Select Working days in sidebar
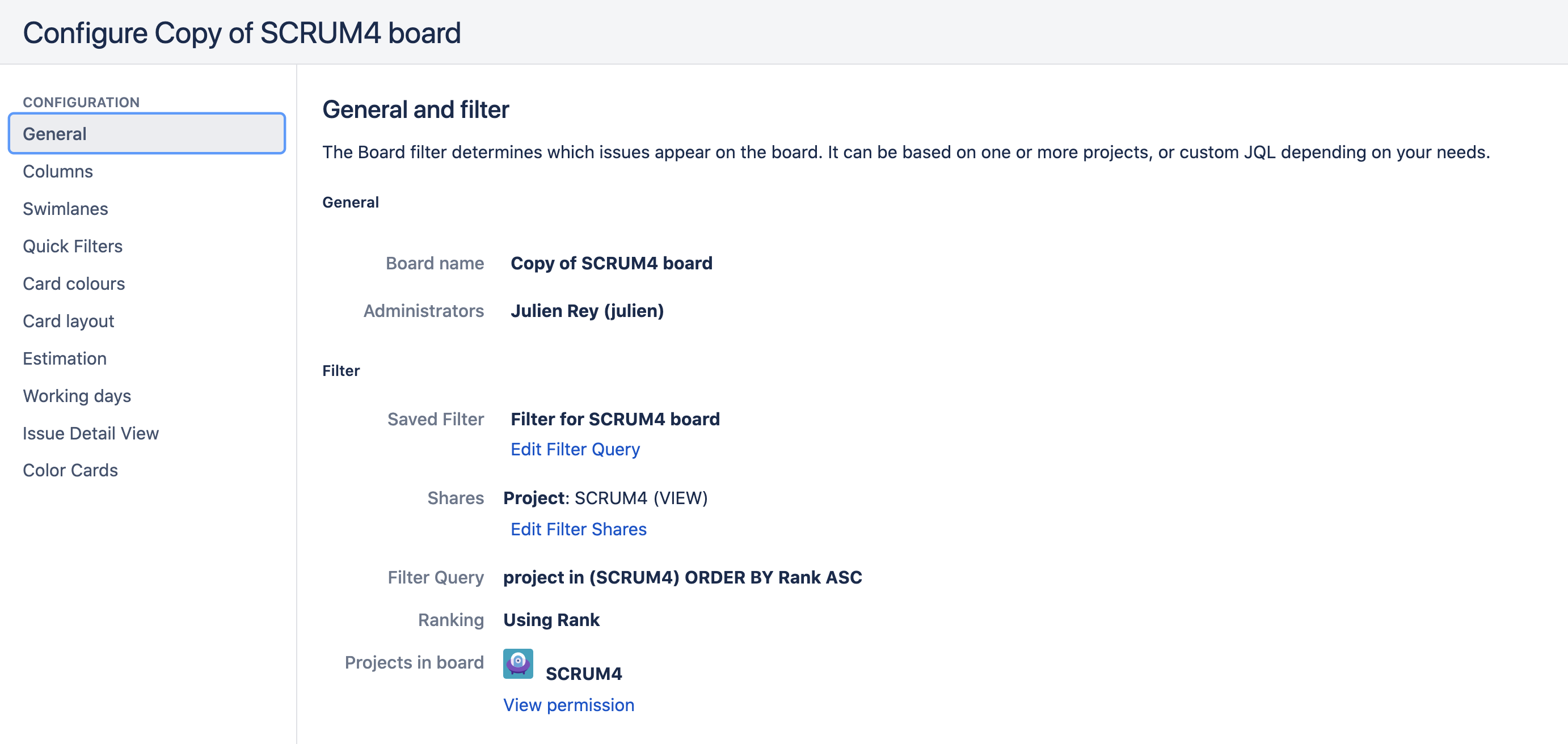The image size is (1568, 744). (77, 396)
